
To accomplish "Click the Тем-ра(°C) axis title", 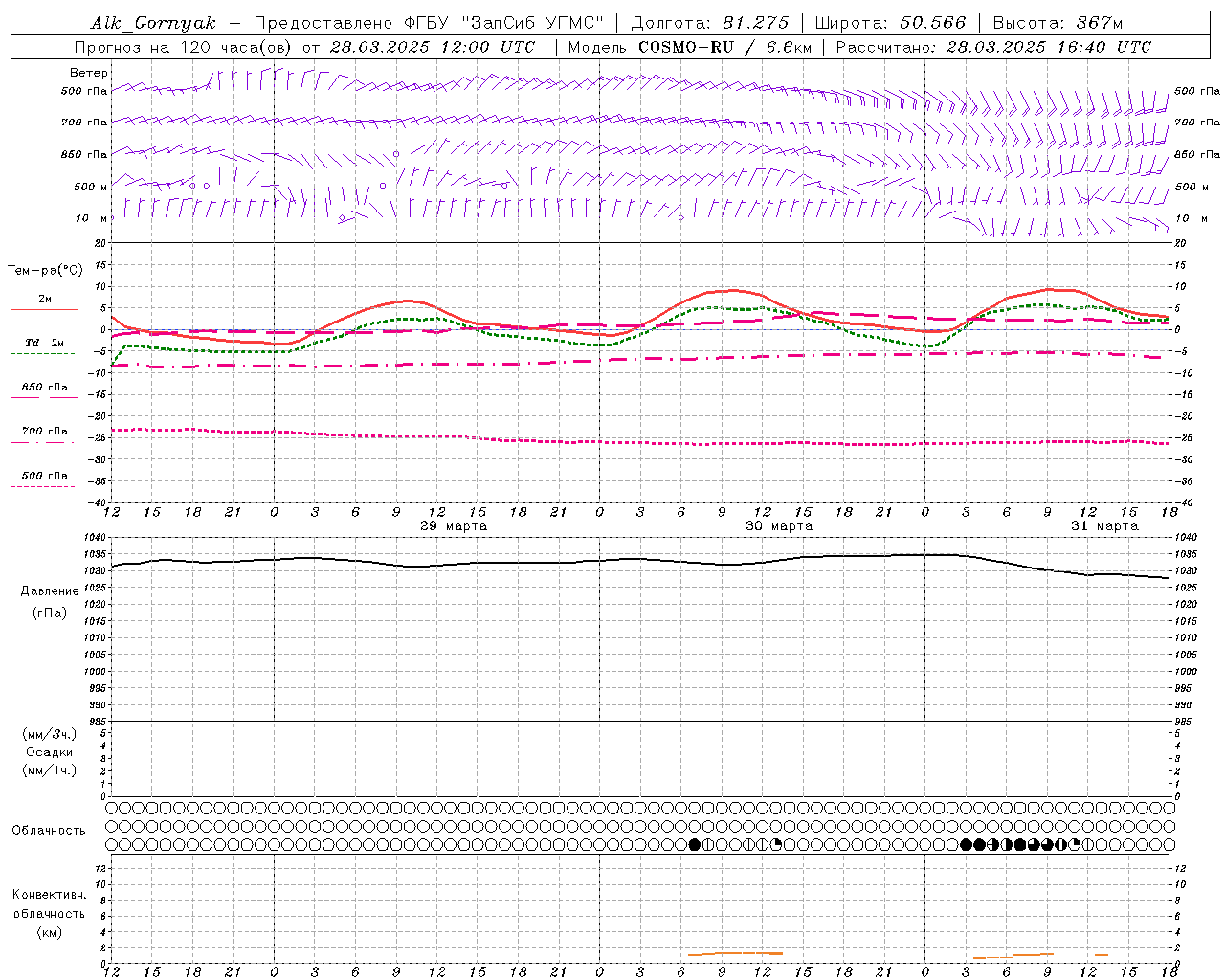I will 45,271.
